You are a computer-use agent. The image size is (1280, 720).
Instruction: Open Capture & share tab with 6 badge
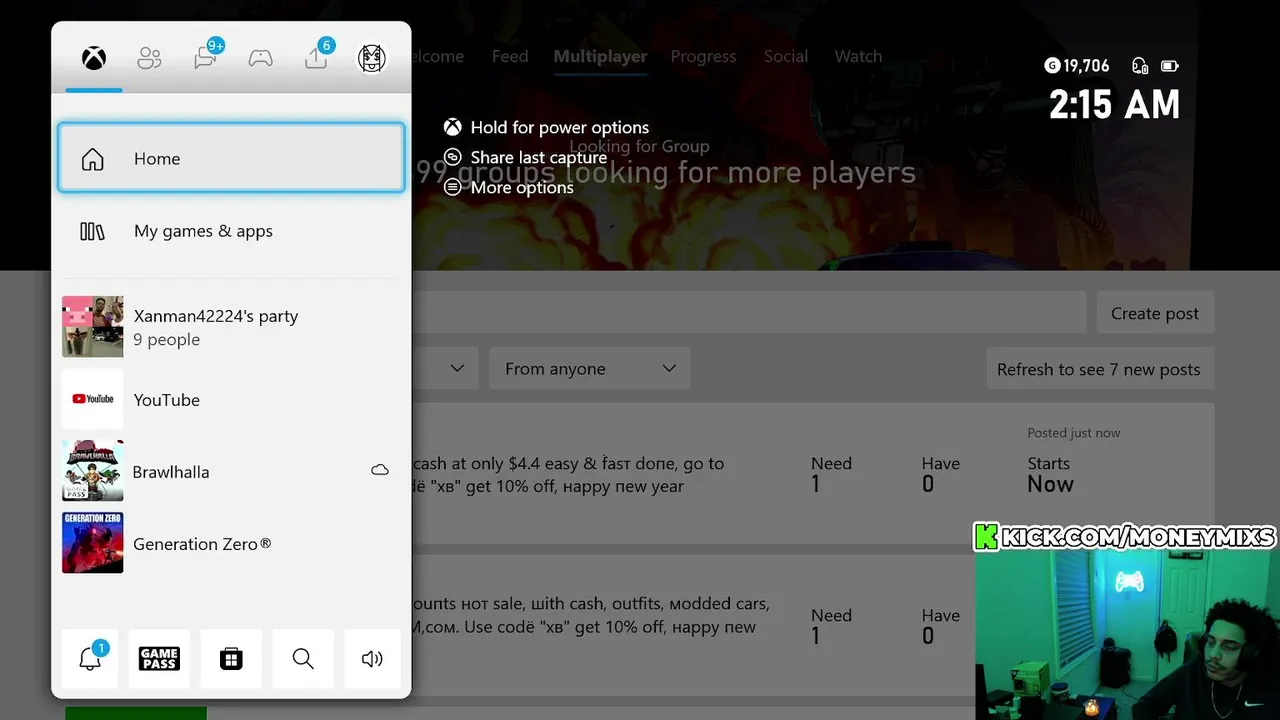pyautogui.click(x=318, y=56)
